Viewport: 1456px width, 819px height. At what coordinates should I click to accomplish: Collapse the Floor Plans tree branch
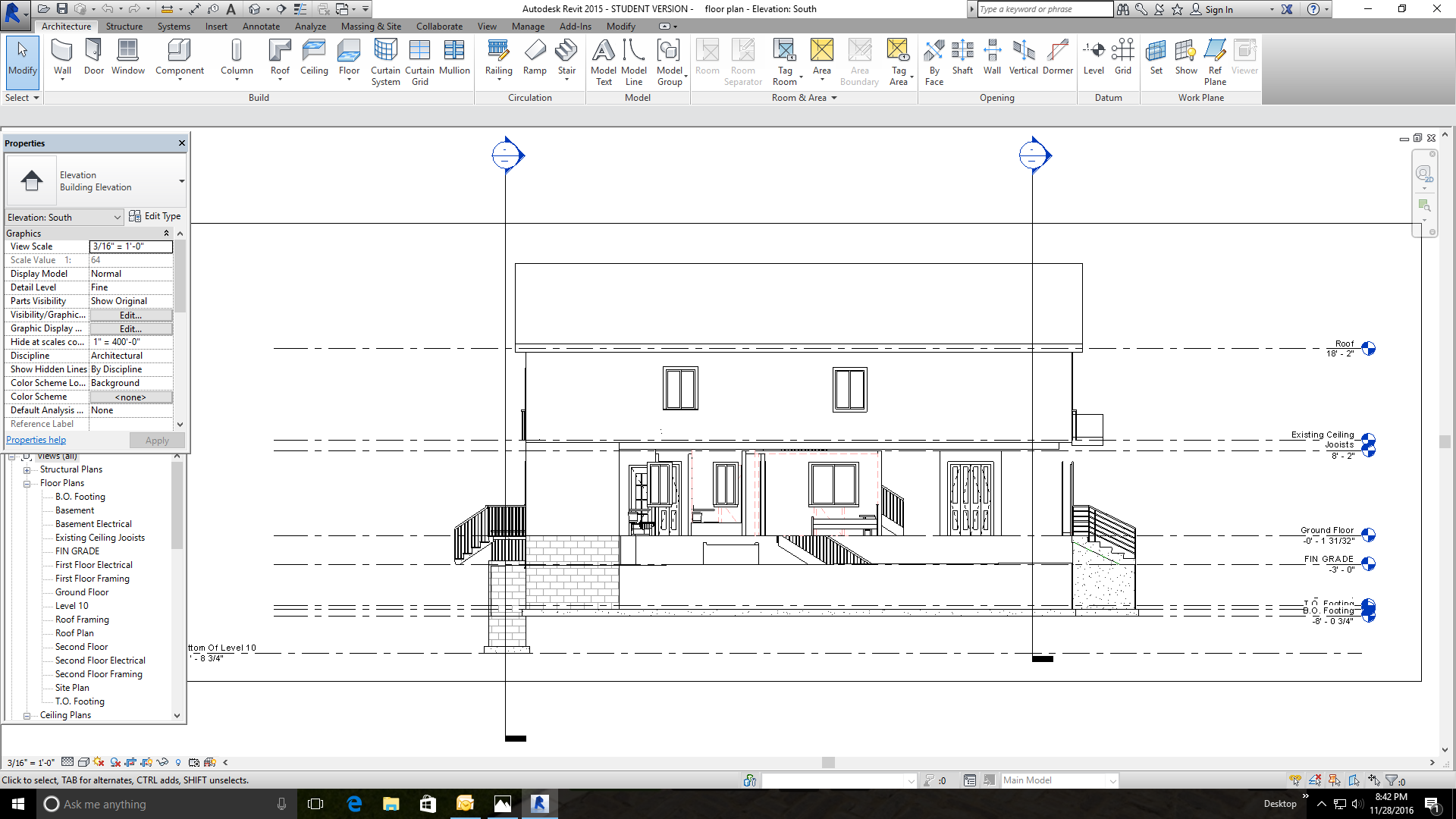(x=27, y=483)
